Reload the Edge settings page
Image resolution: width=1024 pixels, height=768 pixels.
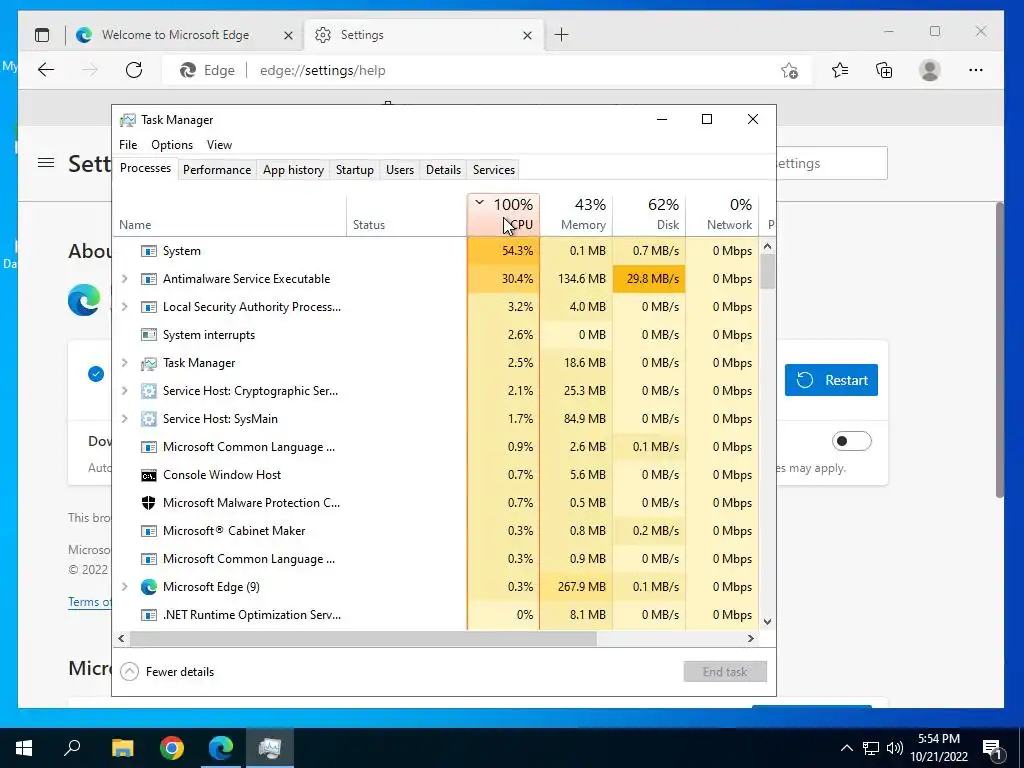pos(134,70)
